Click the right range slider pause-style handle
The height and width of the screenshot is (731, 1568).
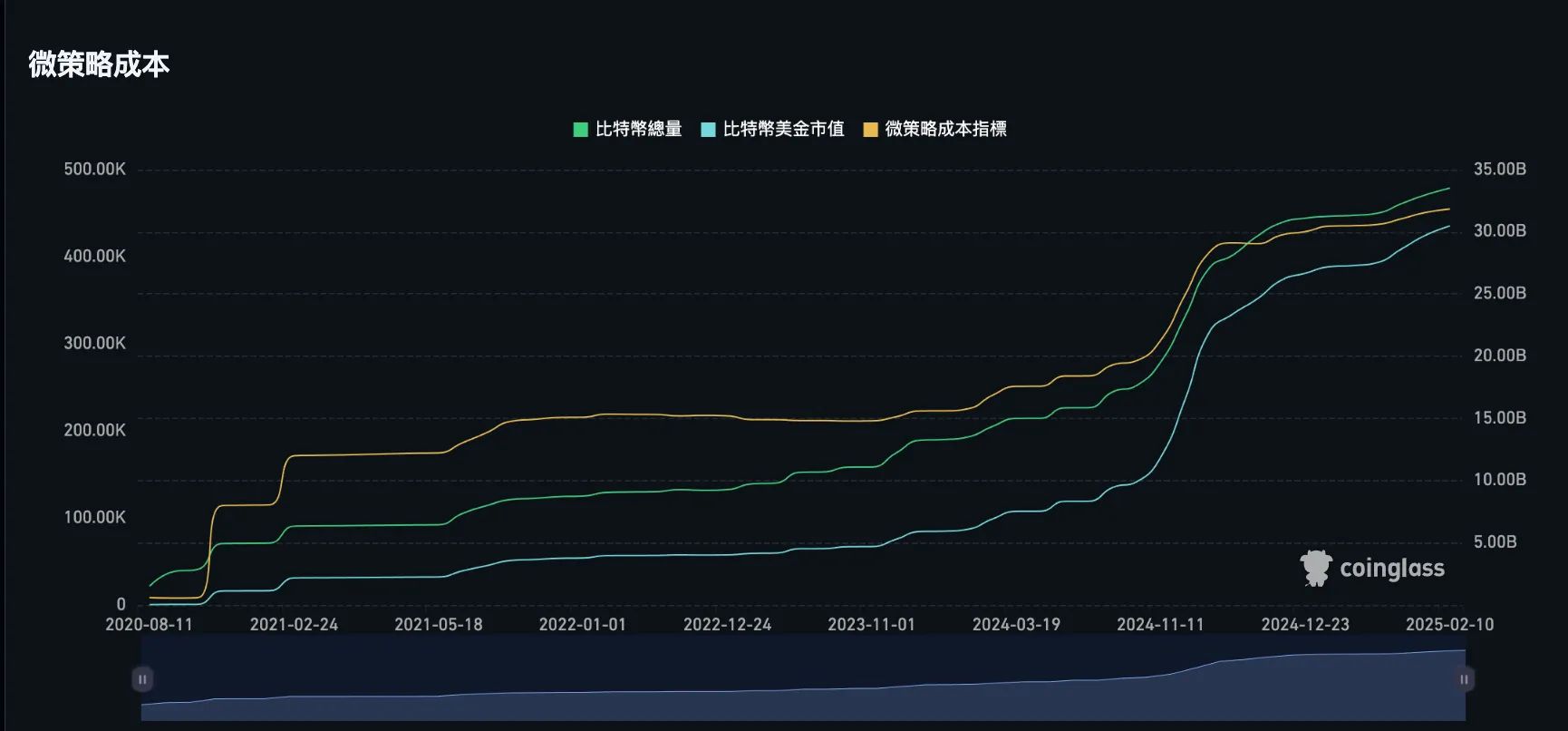[1464, 678]
